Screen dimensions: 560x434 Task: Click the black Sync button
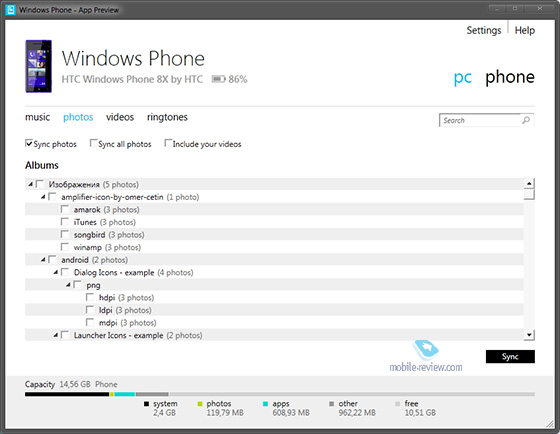coord(510,356)
